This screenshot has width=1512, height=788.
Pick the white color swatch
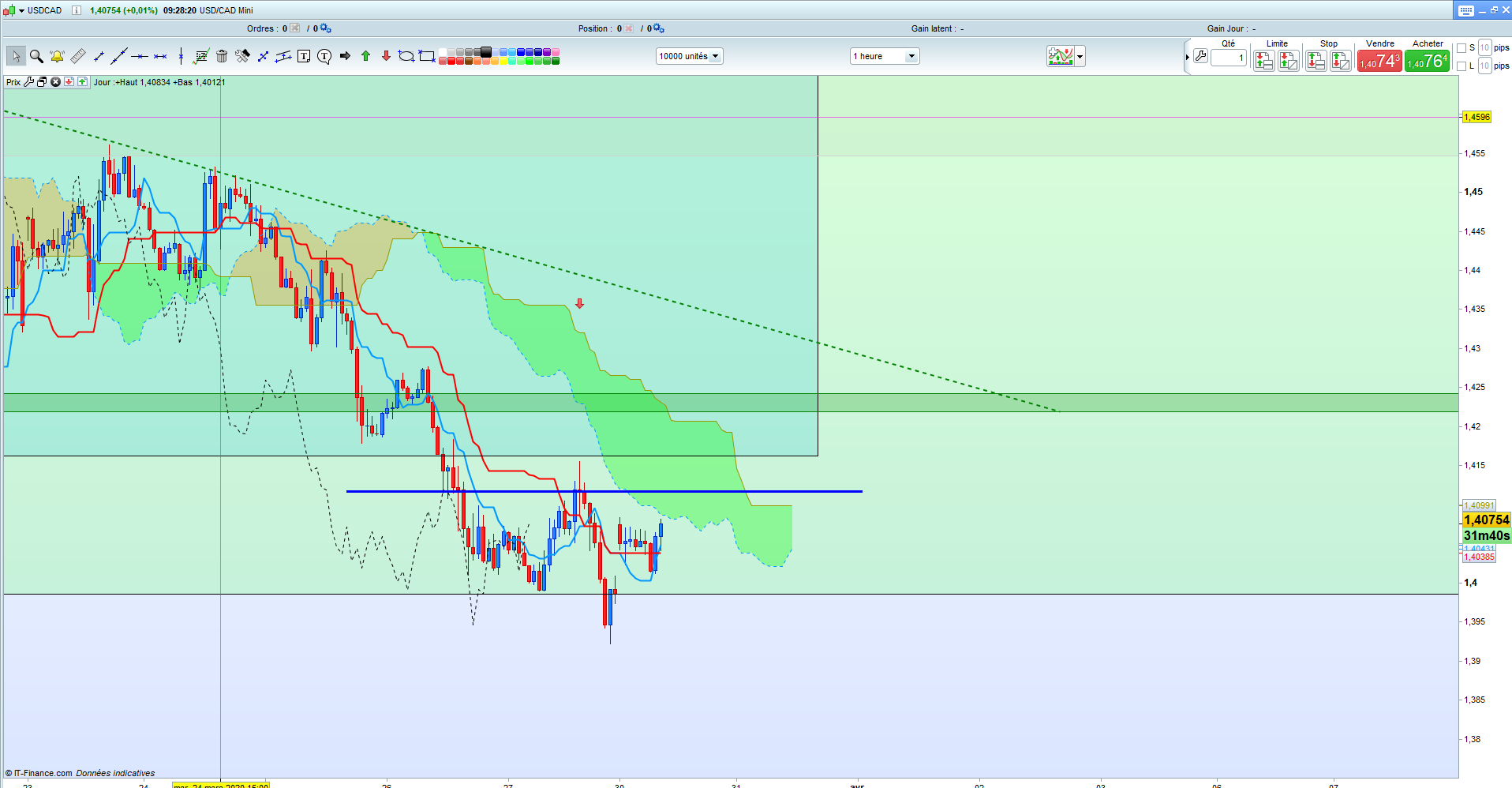point(443,53)
